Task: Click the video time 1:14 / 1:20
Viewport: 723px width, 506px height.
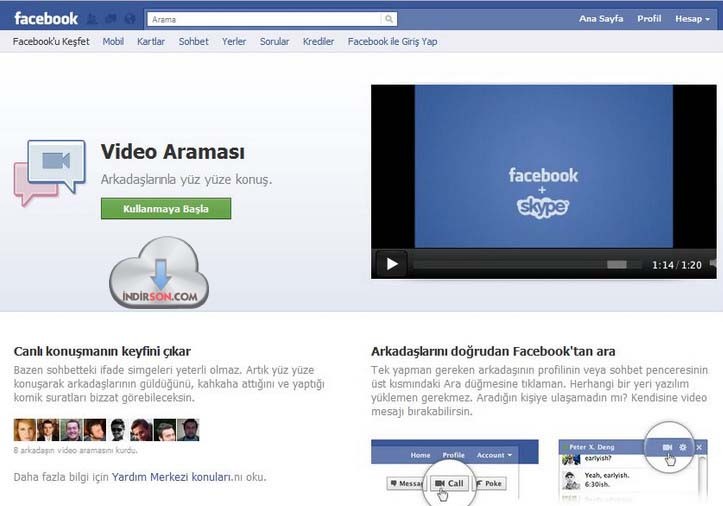Action: pos(676,265)
